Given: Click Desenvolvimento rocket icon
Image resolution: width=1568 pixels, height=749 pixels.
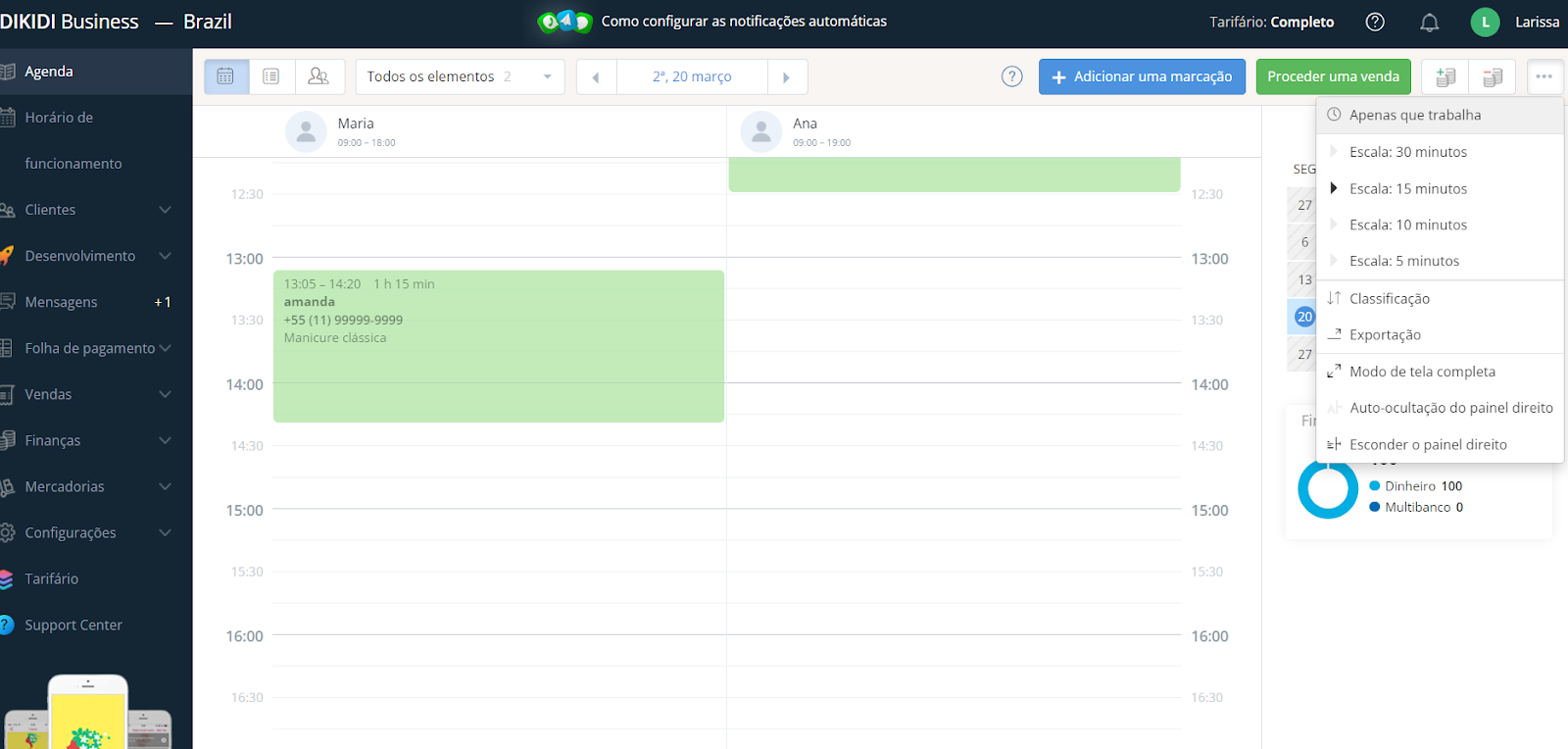Looking at the screenshot, I should click(6, 256).
